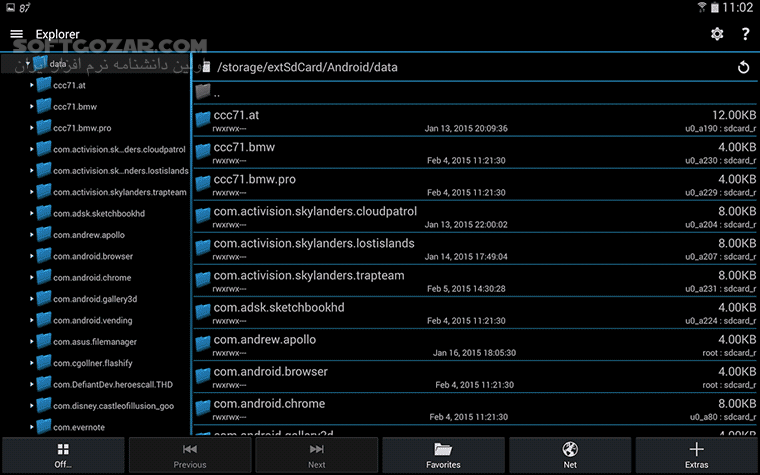The height and width of the screenshot is (475, 760).
Task: Click folder icon of com.activision.skylanders.lostislands row
Action: click(x=203, y=247)
